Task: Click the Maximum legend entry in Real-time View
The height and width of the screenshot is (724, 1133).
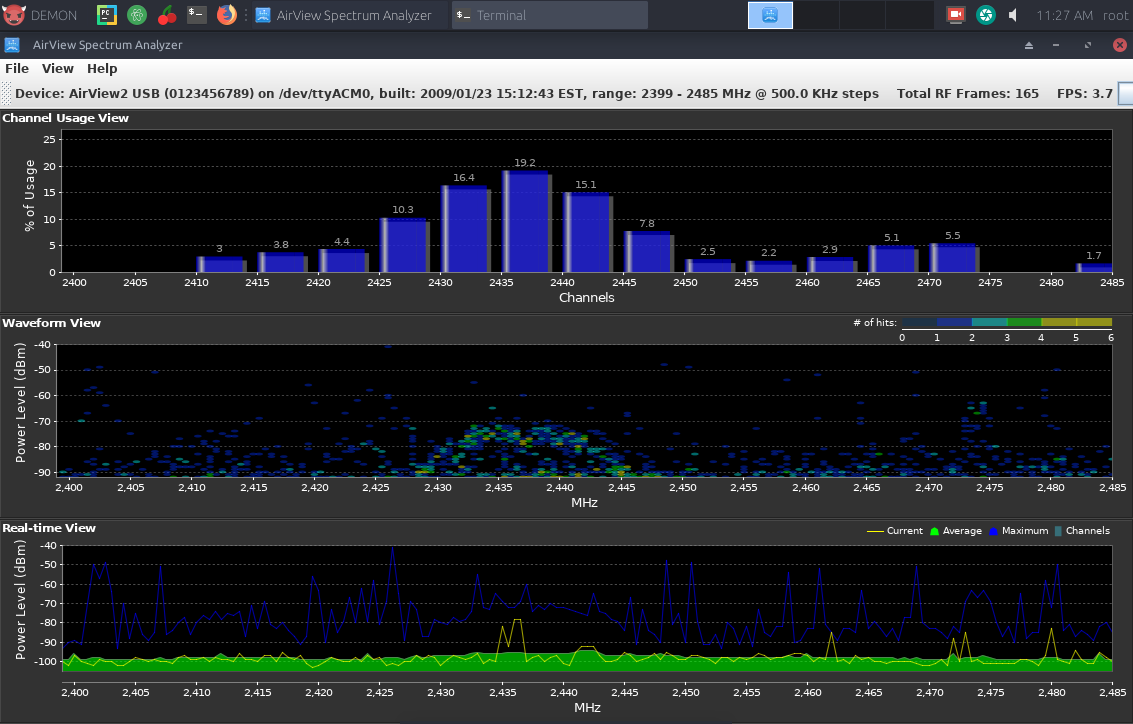Action: 1018,530
